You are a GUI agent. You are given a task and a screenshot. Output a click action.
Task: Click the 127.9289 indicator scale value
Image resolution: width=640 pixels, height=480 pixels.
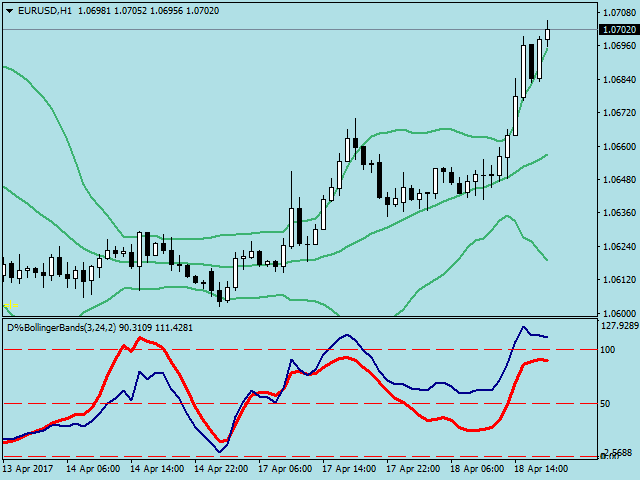tap(620, 326)
